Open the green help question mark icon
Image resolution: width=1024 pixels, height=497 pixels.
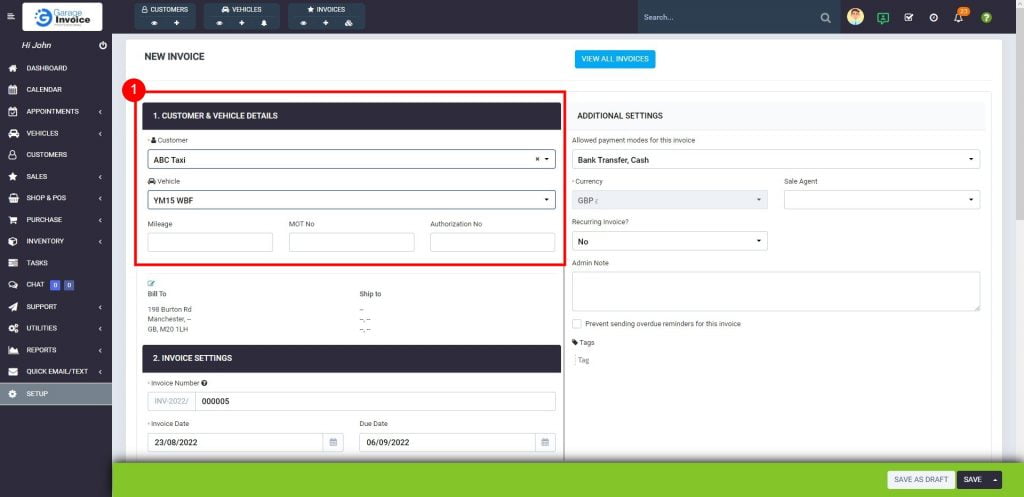tap(986, 18)
